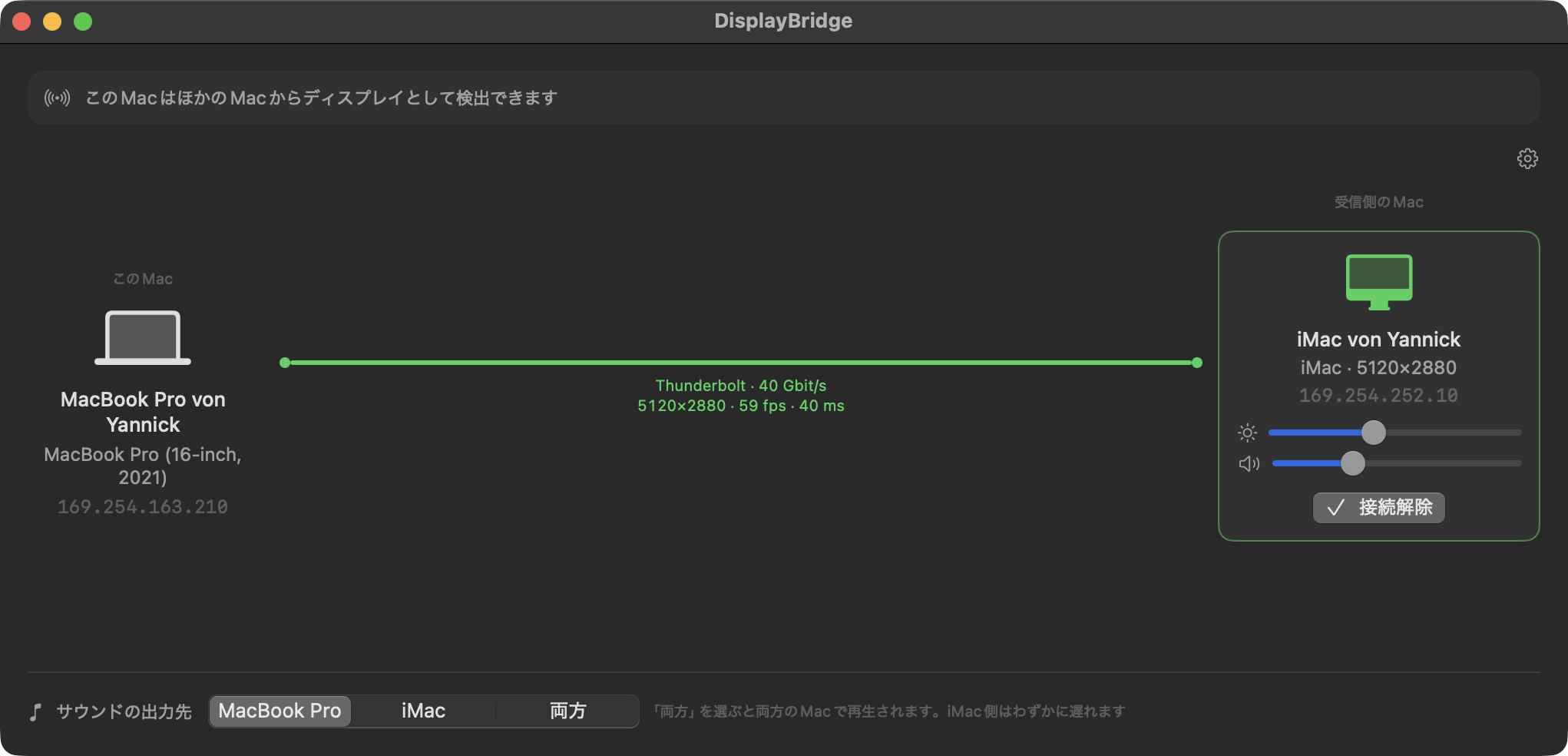Screen dimensions: 1568x756
Task: Click the red close window button
Action: click(22, 22)
